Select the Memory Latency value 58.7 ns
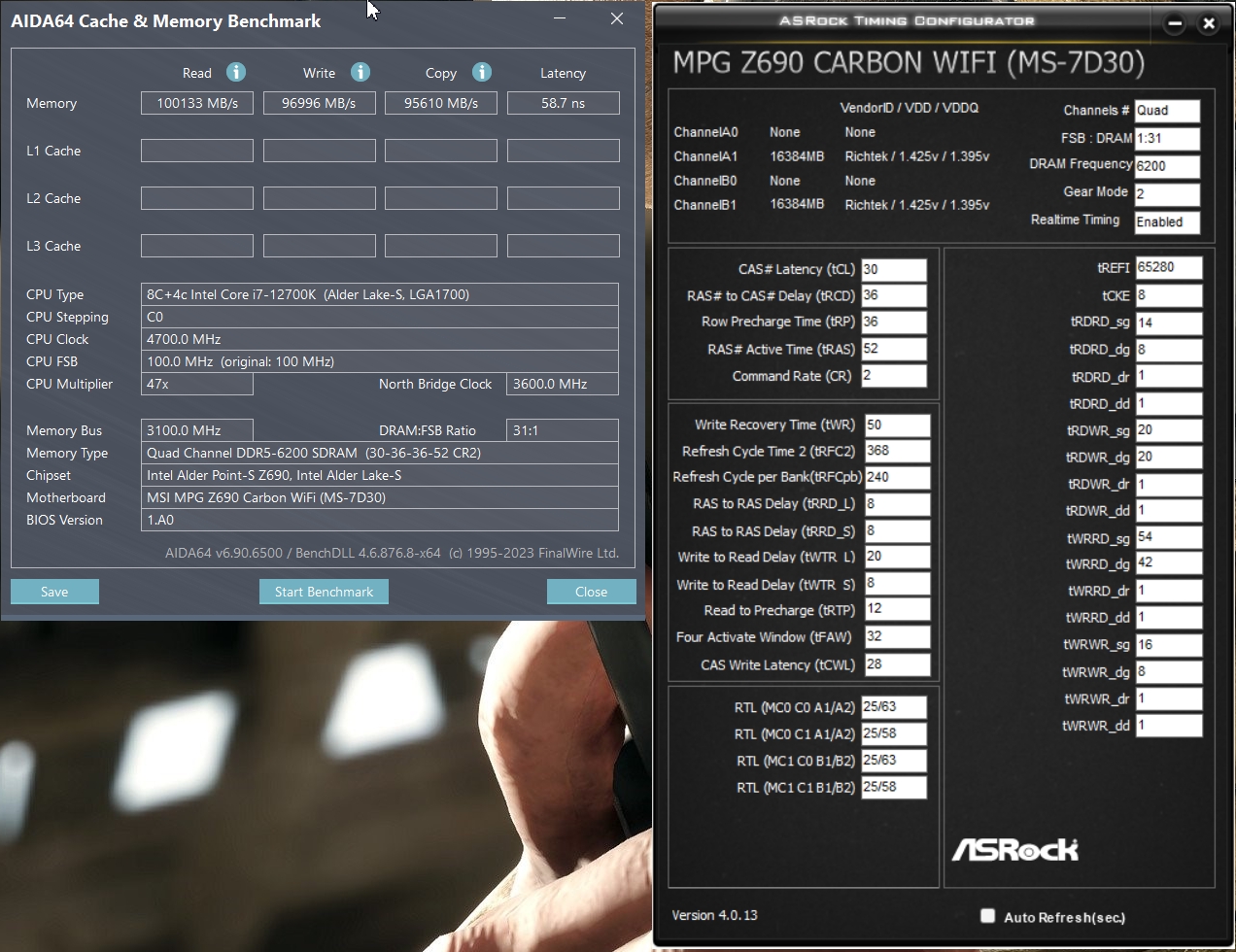This screenshot has width=1236, height=952. [x=564, y=103]
